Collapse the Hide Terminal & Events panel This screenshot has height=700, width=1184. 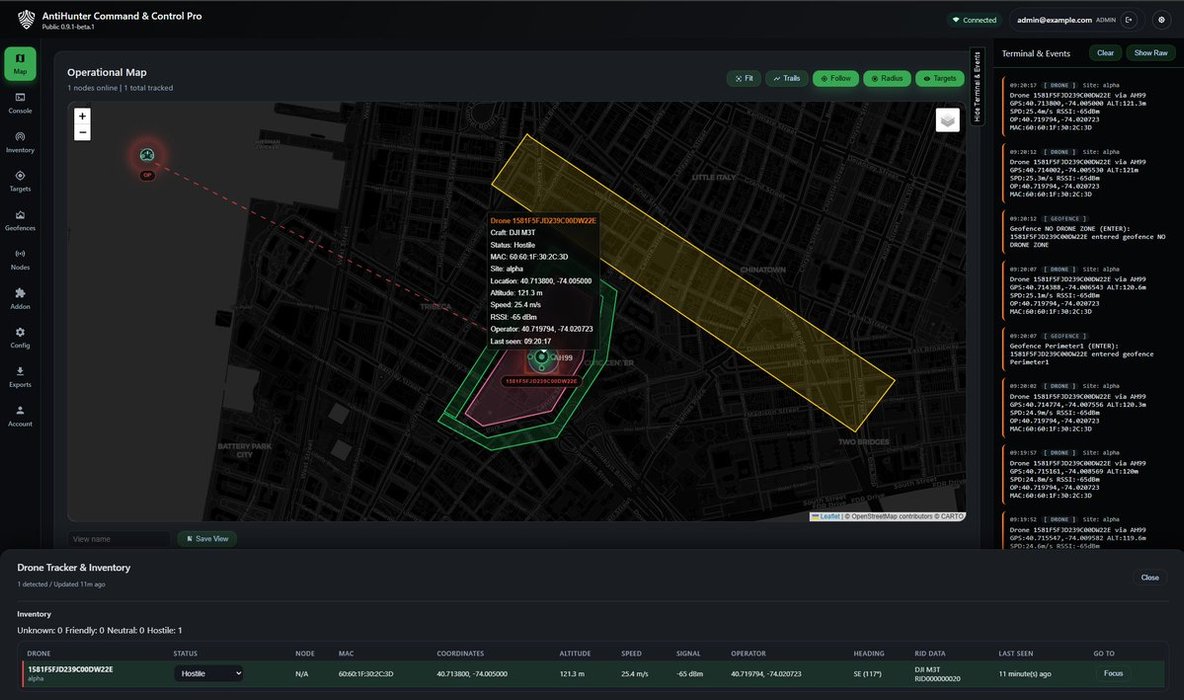[977, 87]
